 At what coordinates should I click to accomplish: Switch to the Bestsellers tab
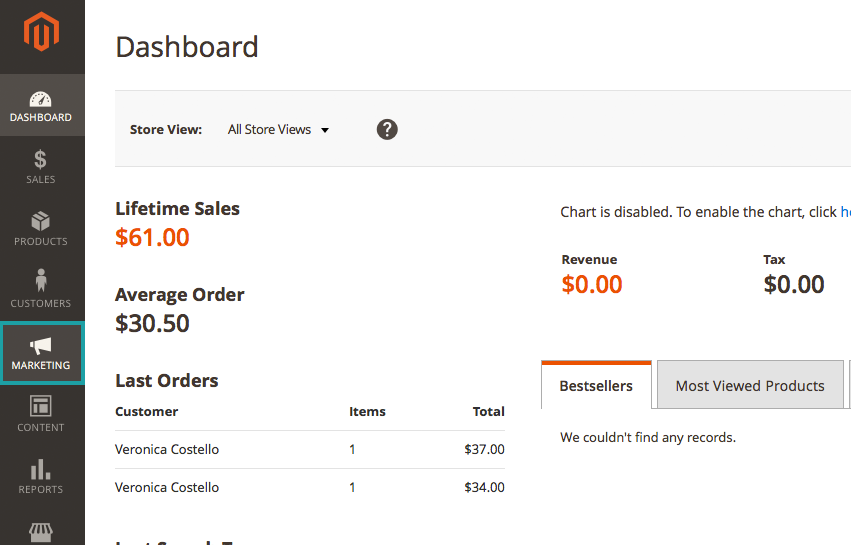pos(596,386)
